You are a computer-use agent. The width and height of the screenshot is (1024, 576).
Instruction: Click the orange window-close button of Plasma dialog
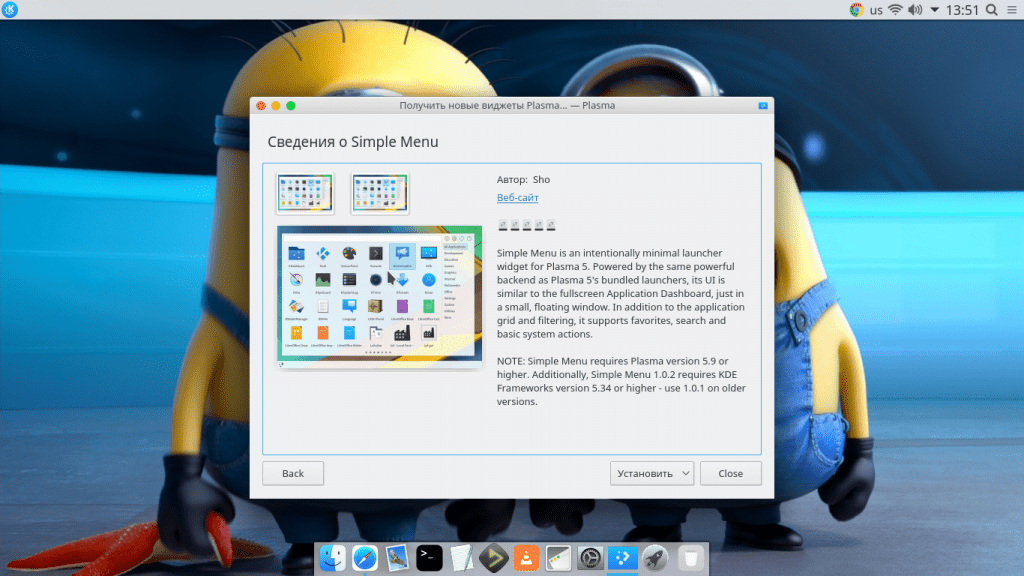pyautogui.click(x=261, y=106)
